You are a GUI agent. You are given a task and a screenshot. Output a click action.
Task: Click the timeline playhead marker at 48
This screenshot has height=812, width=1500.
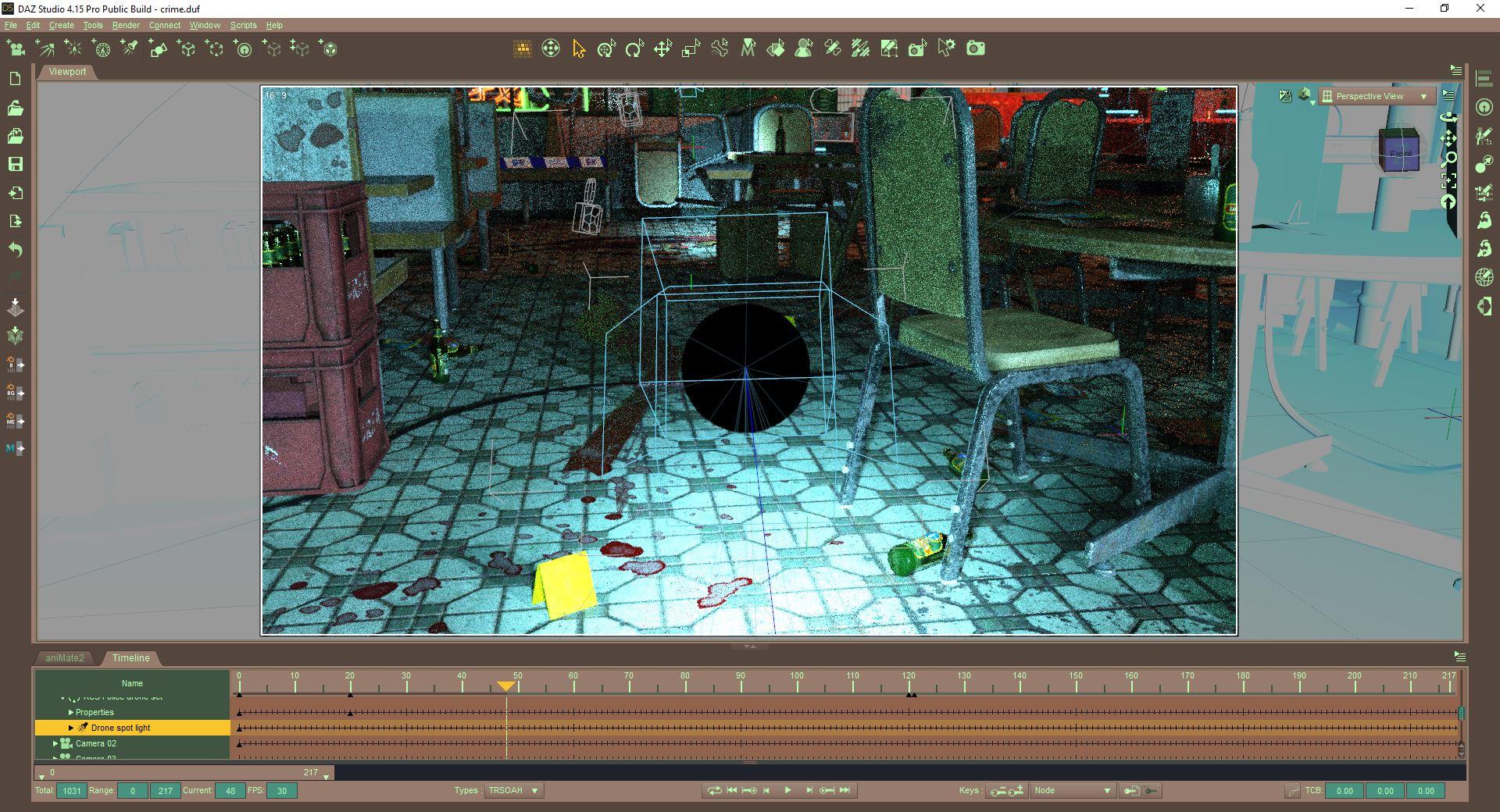pos(506,686)
